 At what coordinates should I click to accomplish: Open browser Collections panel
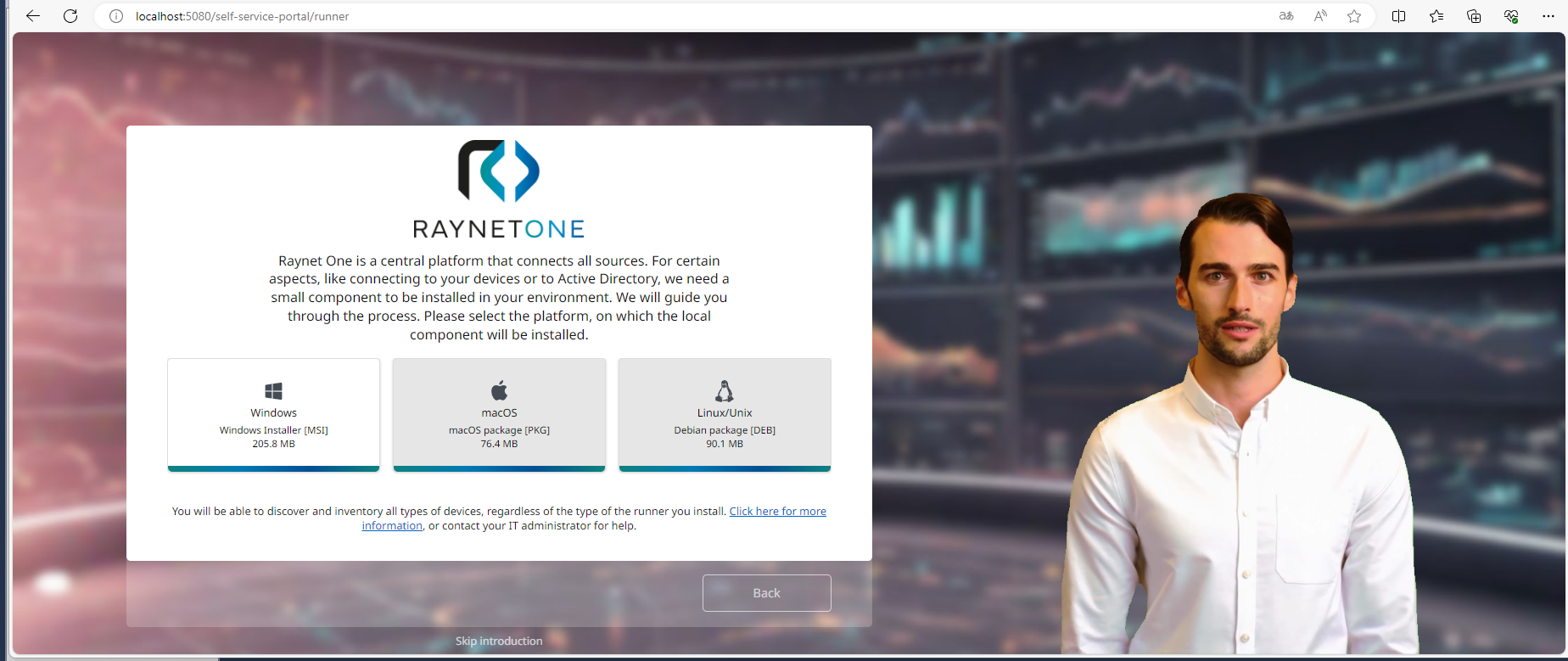click(x=1474, y=16)
